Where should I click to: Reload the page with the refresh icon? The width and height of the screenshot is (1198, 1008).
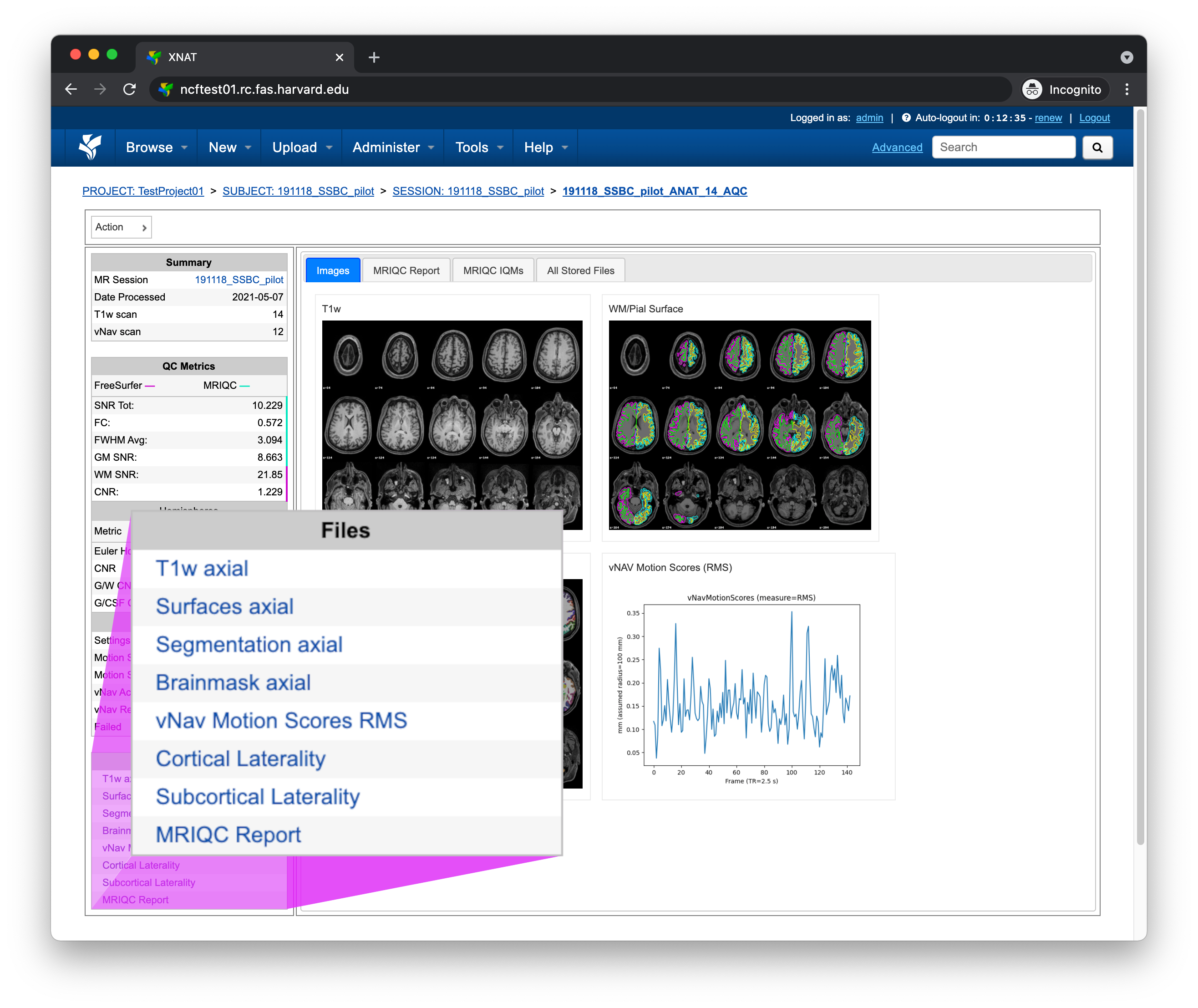tap(130, 89)
